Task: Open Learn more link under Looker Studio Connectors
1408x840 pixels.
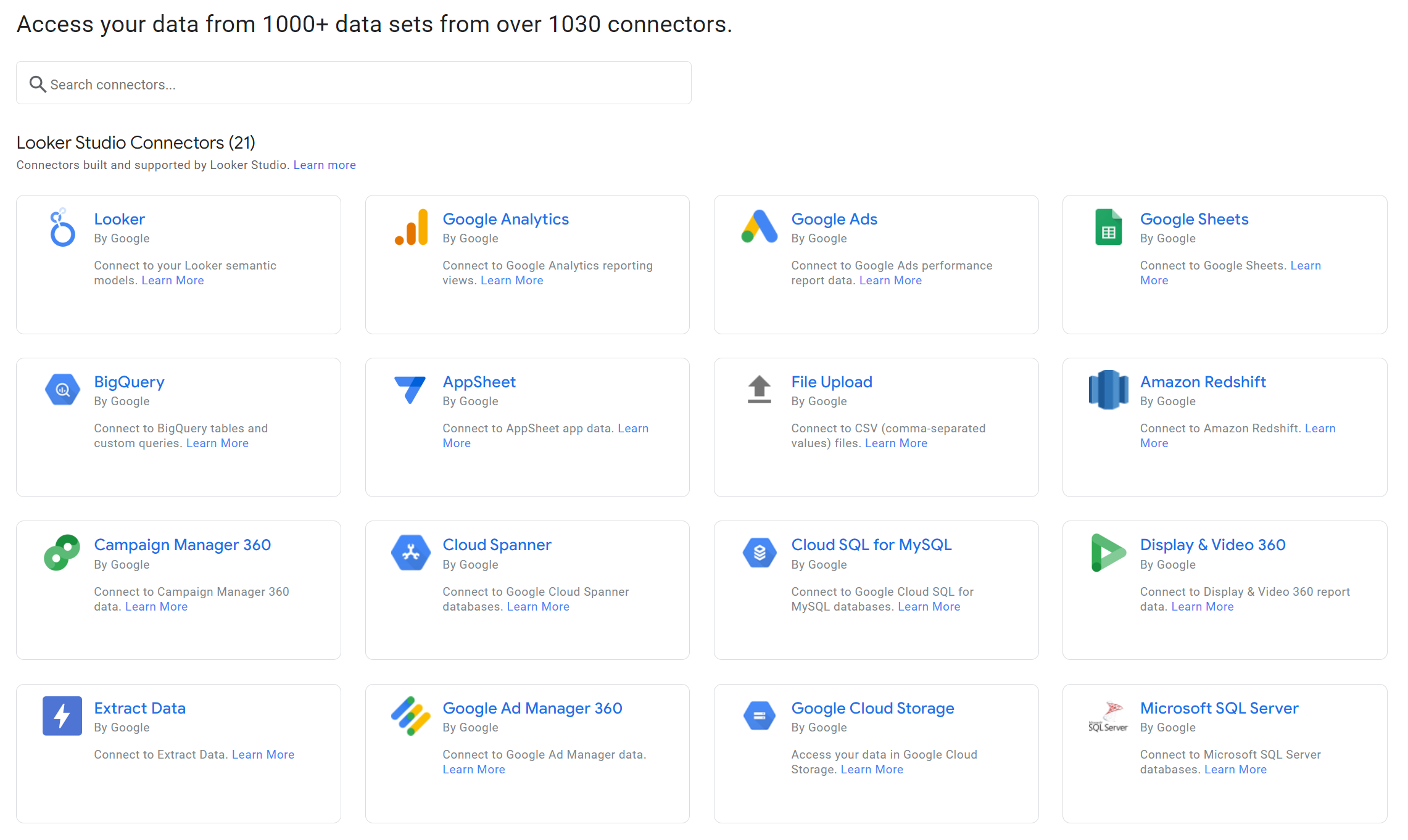Action: 325,165
